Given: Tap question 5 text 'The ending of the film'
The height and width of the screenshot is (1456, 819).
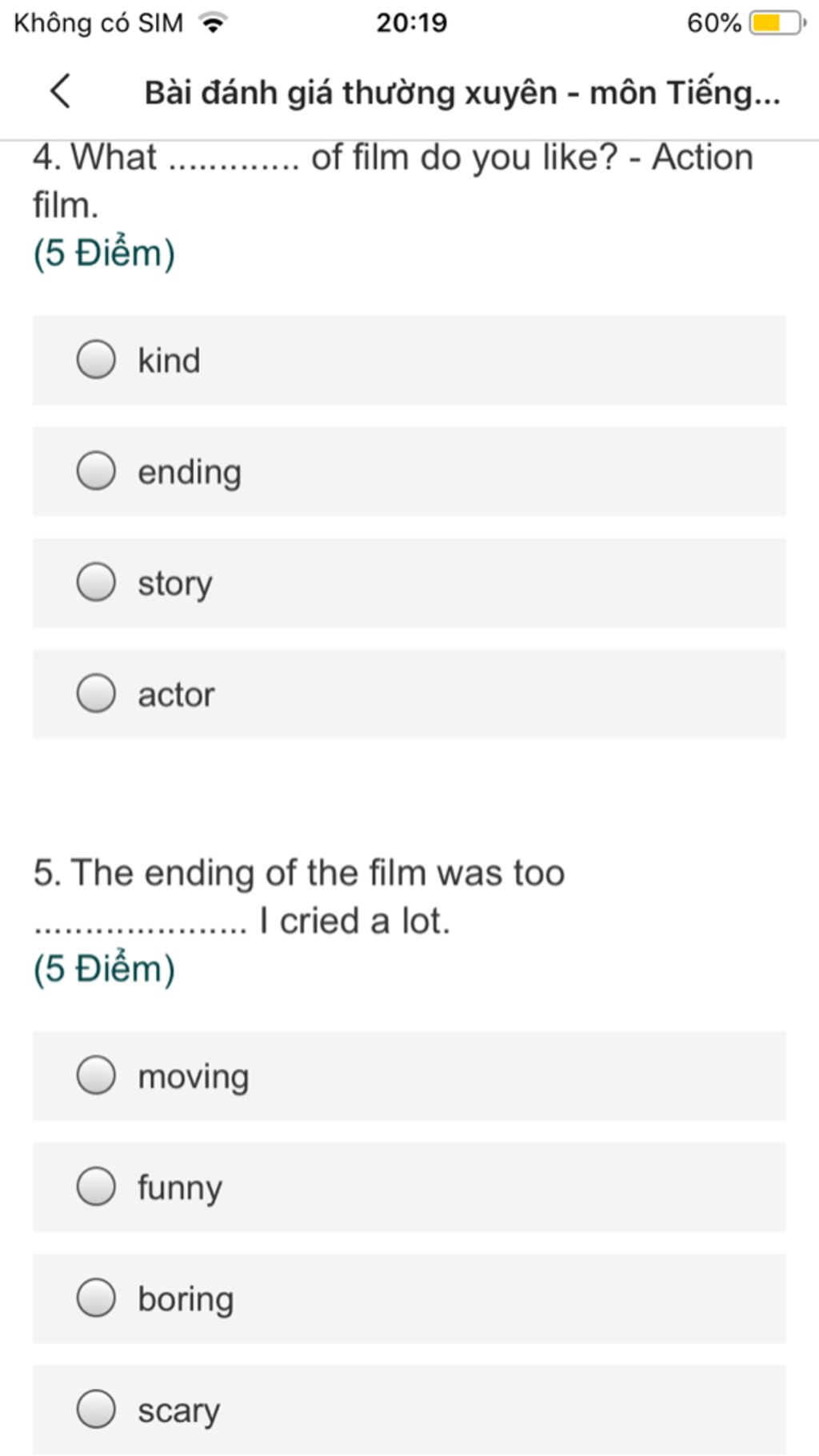Looking at the screenshot, I should click(299, 873).
